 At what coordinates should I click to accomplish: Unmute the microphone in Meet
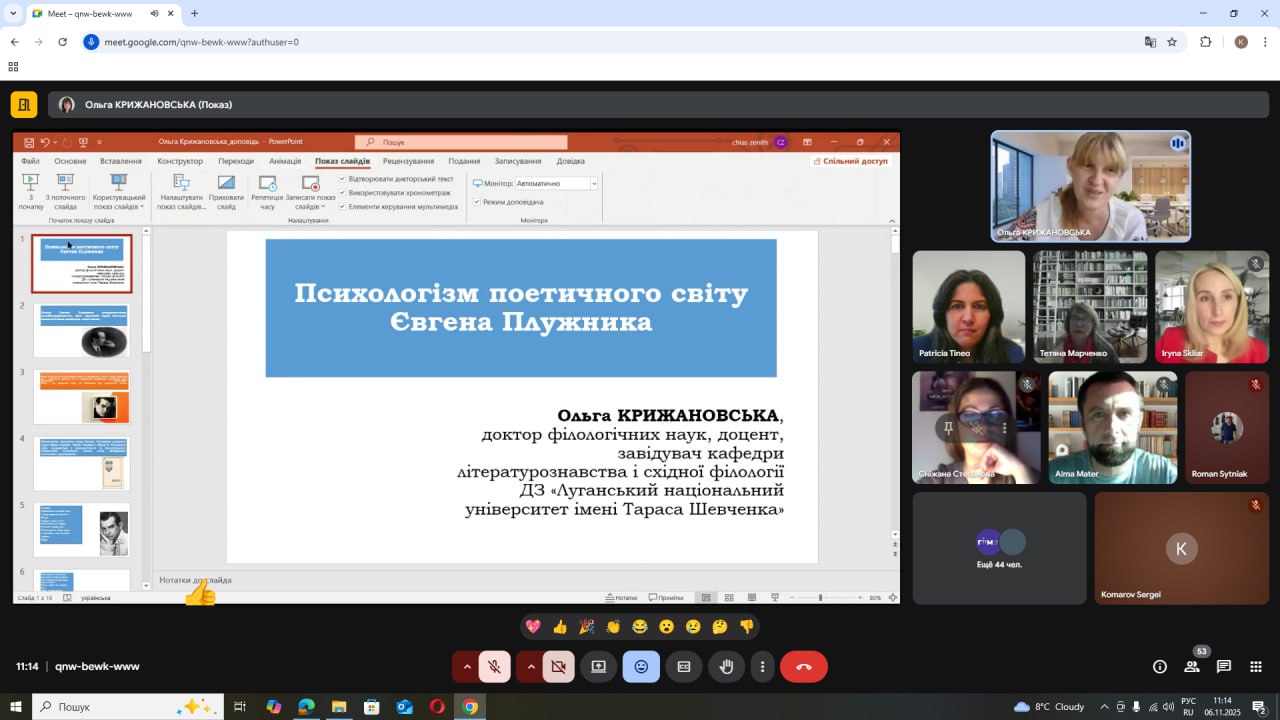click(x=494, y=667)
